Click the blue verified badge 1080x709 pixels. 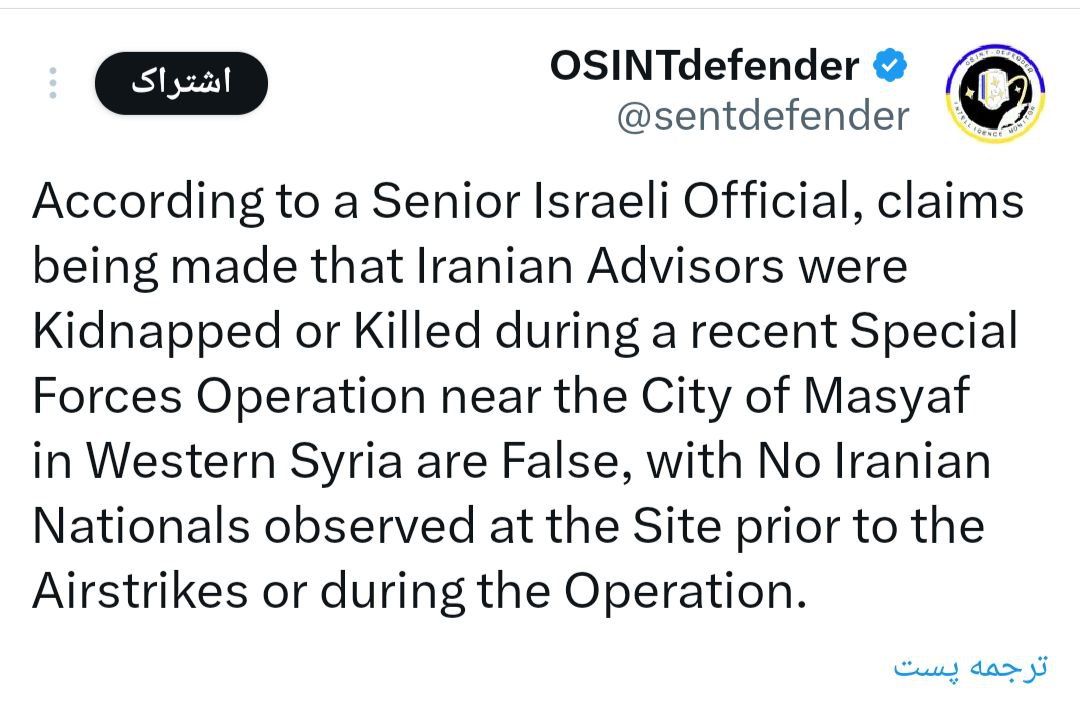click(890, 66)
